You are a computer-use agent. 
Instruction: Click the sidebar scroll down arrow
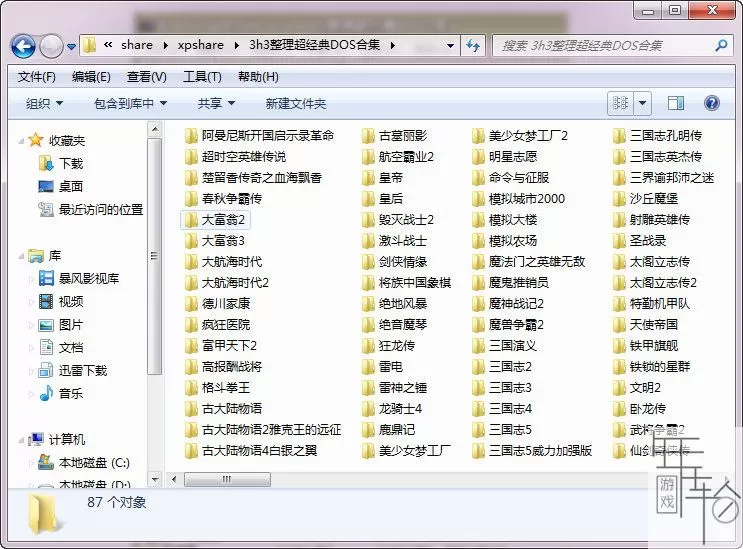(154, 479)
